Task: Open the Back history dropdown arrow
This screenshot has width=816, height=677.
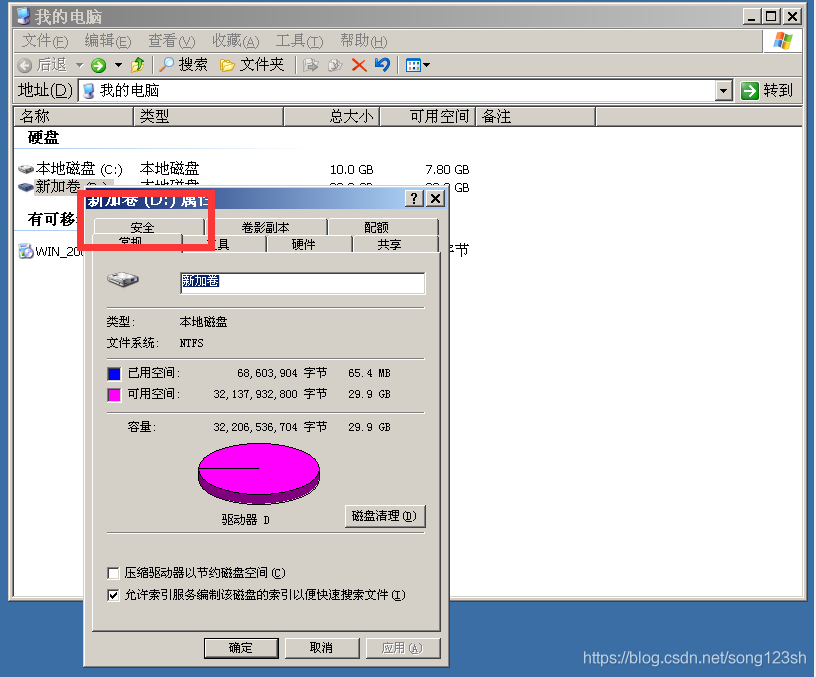Action: [x=80, y=66]
